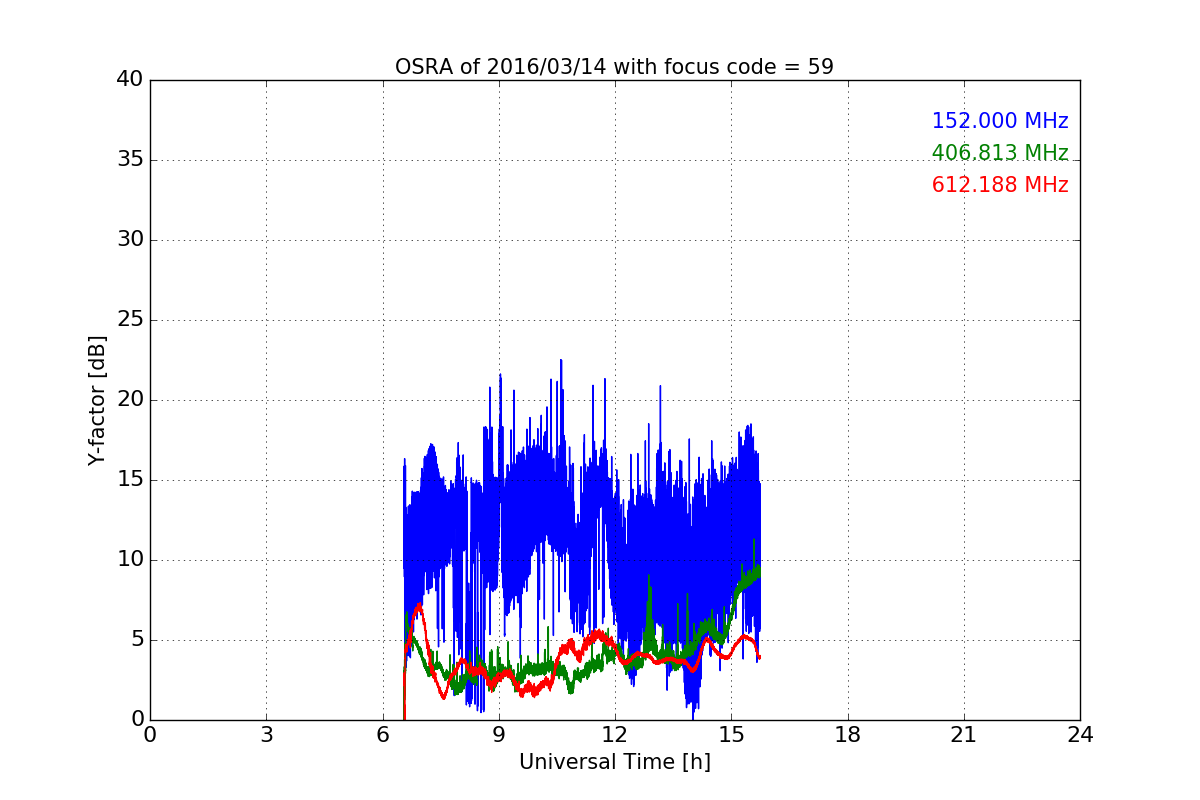Click the x-axis tick label 6
This screenshot has width=1200, height=800.
click(x=382, y=735)
